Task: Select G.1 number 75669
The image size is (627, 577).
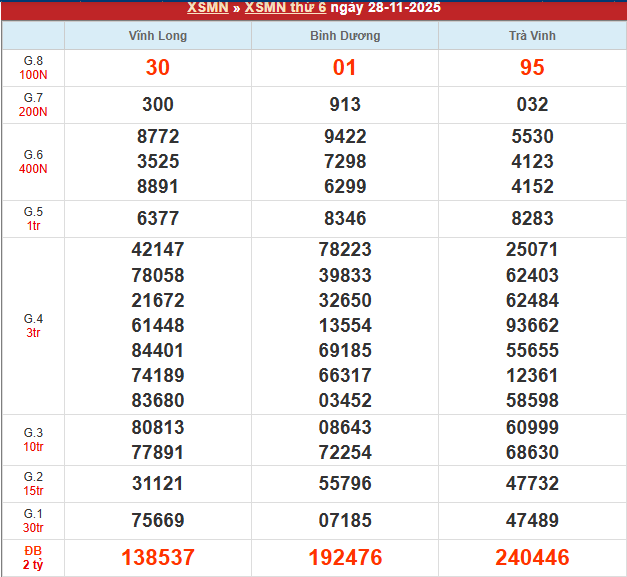Action: tap(158, 521)
